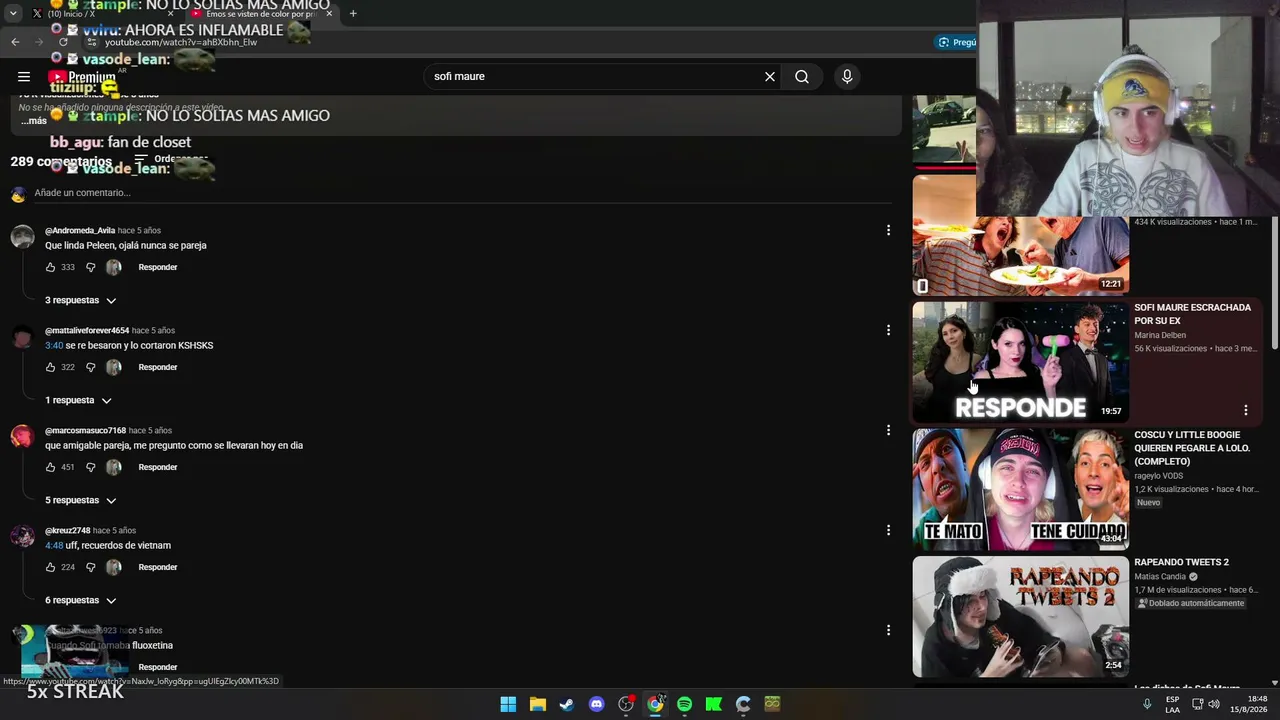The image size is (1280, 720).
Task: Expand '1 respuesta' under mattaliveforever4654's comment
Action: [x=78, y=400]
